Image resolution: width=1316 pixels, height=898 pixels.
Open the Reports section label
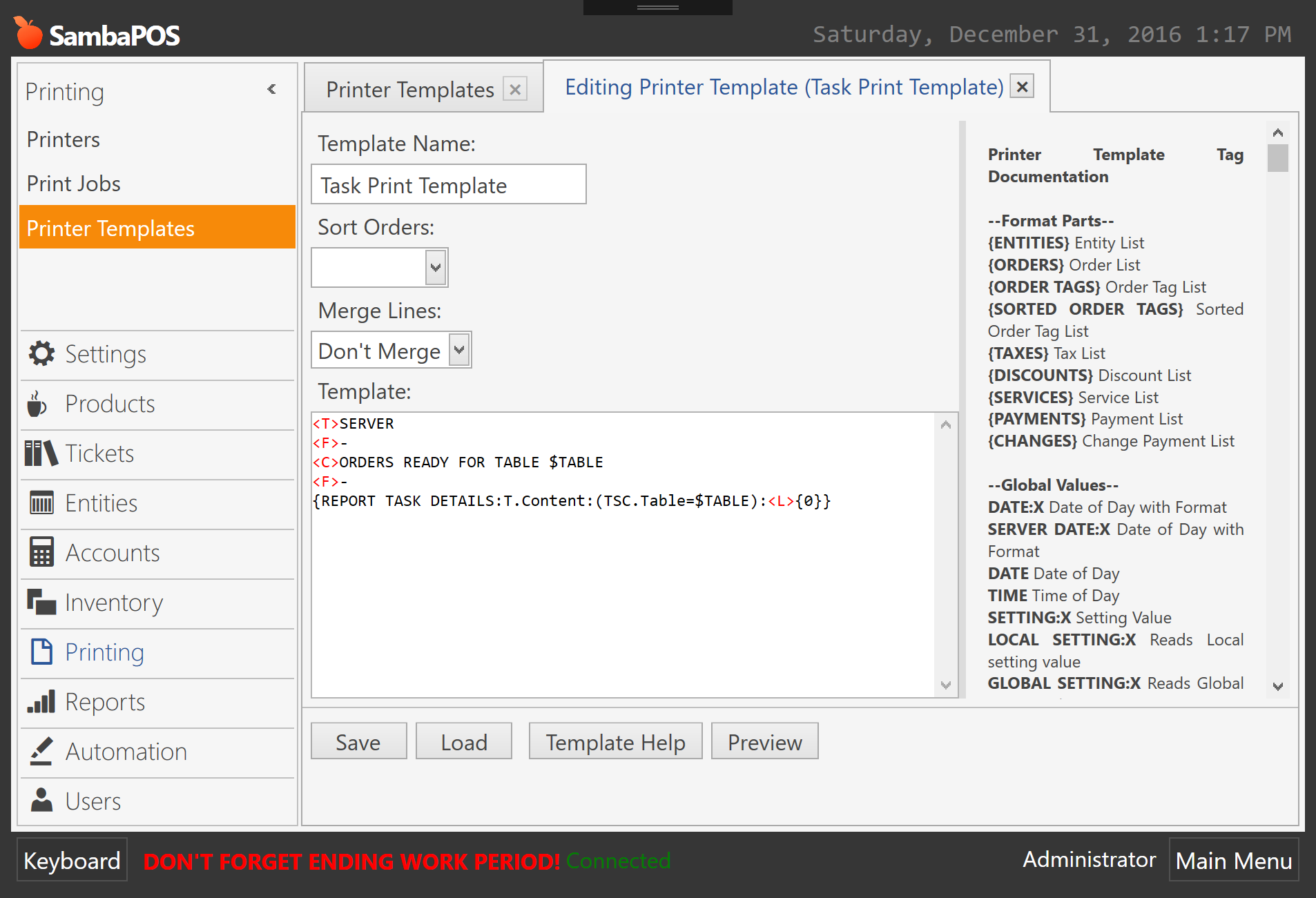[x=105, y=702]
